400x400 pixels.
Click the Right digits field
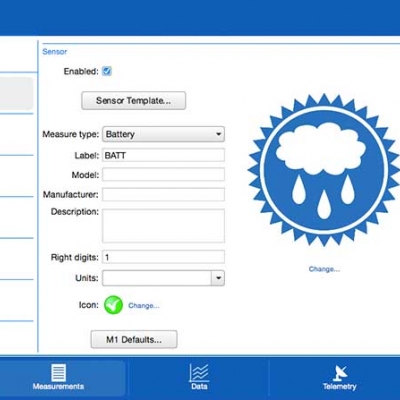click(x=163, y=257)
